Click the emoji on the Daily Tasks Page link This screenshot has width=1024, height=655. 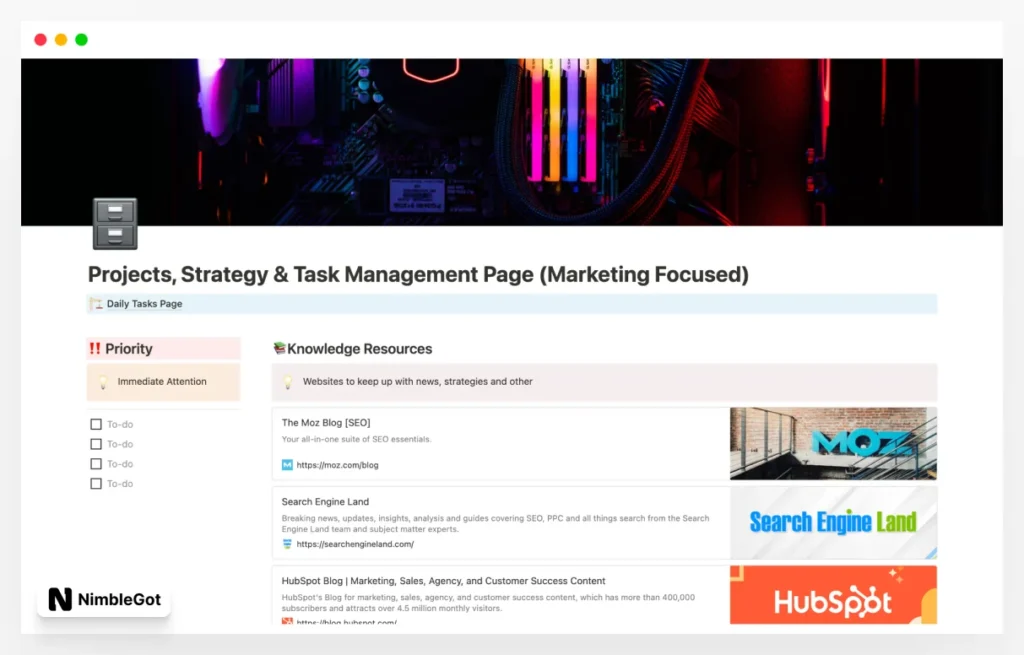click(x=99, y=304)
